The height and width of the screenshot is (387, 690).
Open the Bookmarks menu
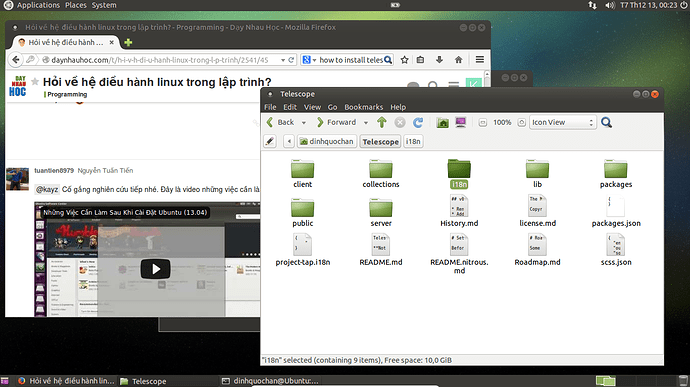pos(363,107)
